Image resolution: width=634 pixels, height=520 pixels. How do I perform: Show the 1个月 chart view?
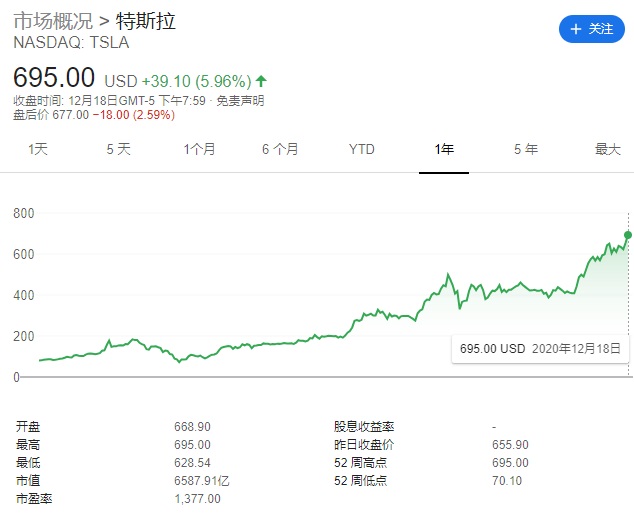tap(199, 149)
